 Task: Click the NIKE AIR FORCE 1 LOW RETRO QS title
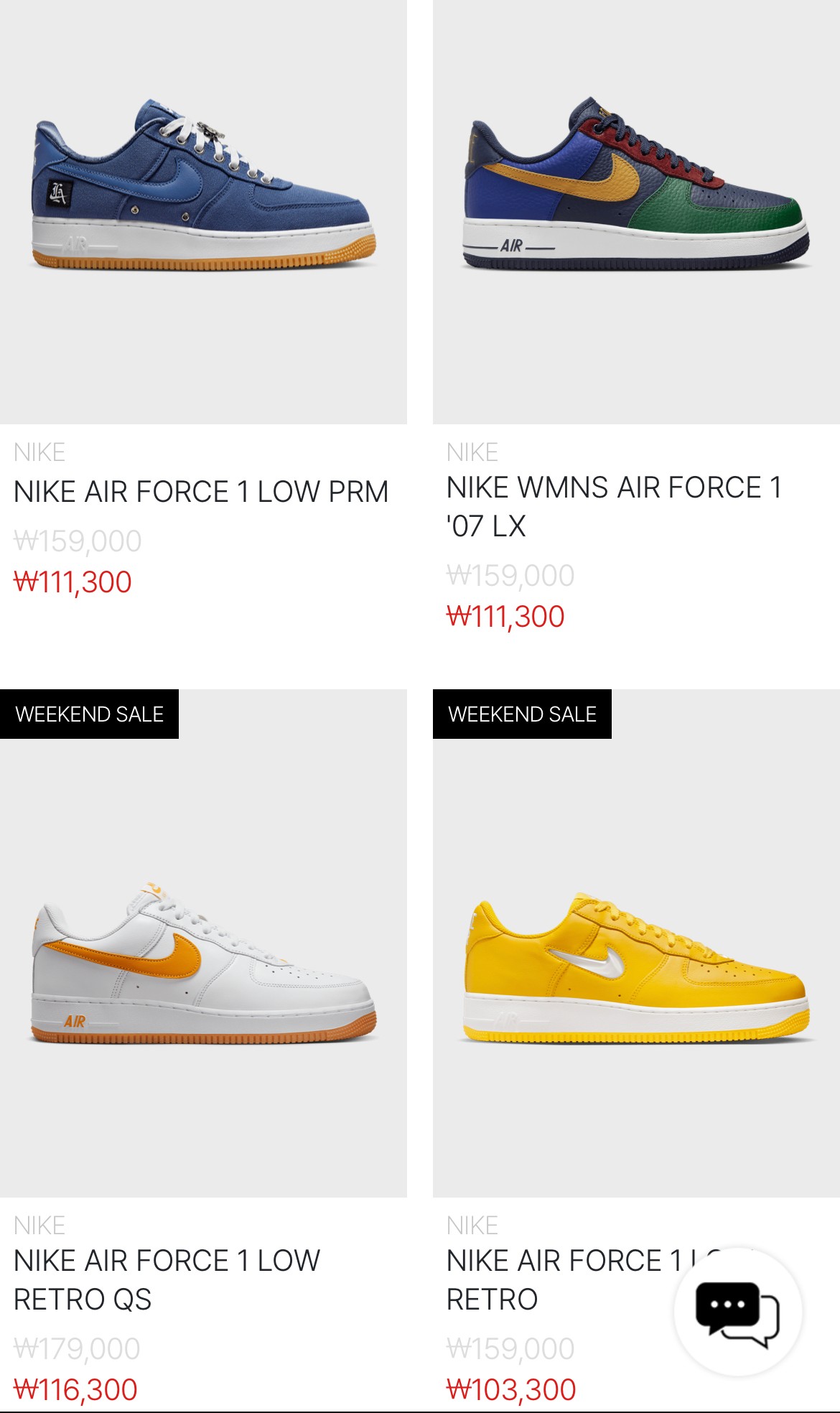click(167, 1280)
